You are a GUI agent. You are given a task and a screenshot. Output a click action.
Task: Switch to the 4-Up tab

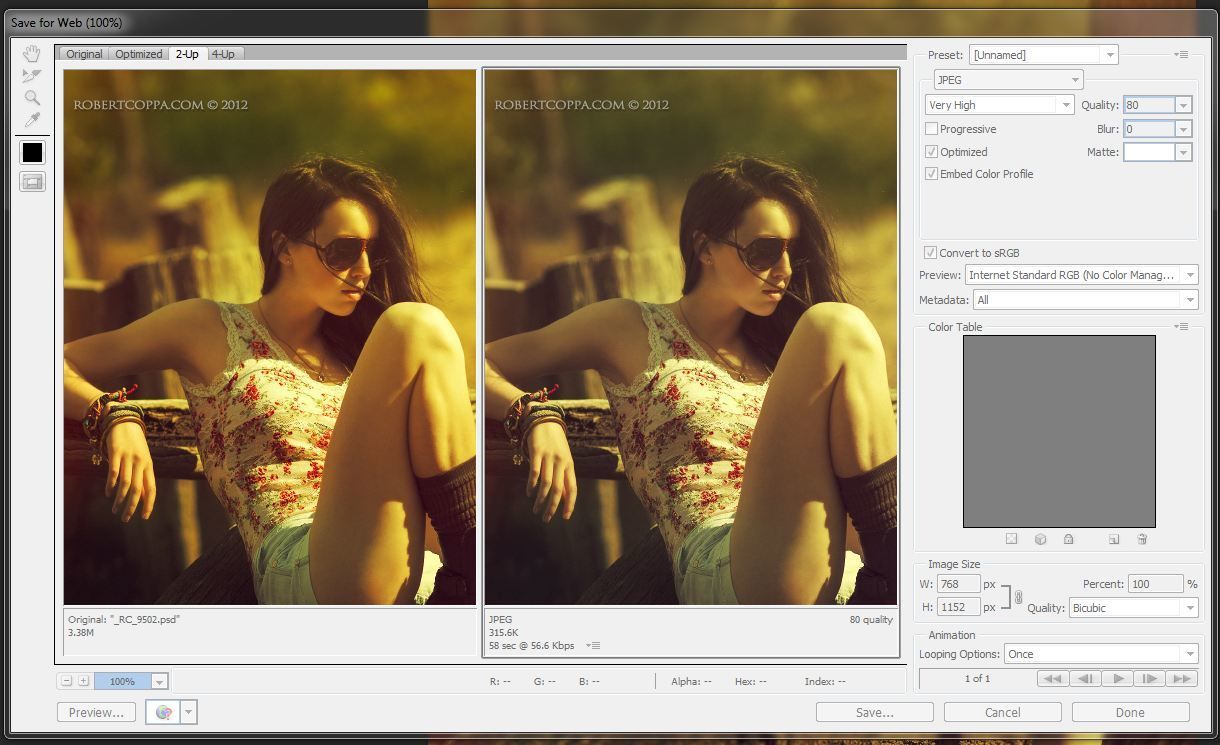(x=223, y=54)
